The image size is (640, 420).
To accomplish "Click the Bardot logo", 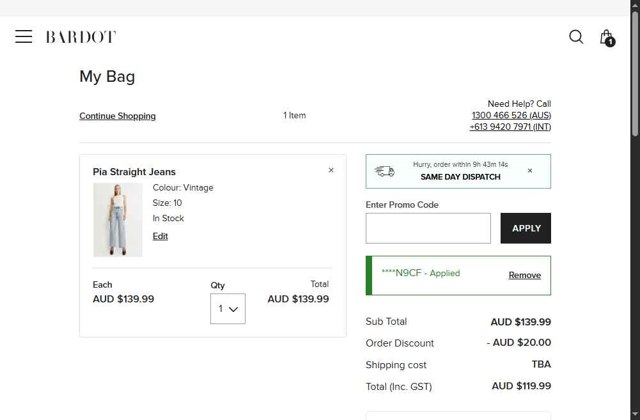I will 81,37.
